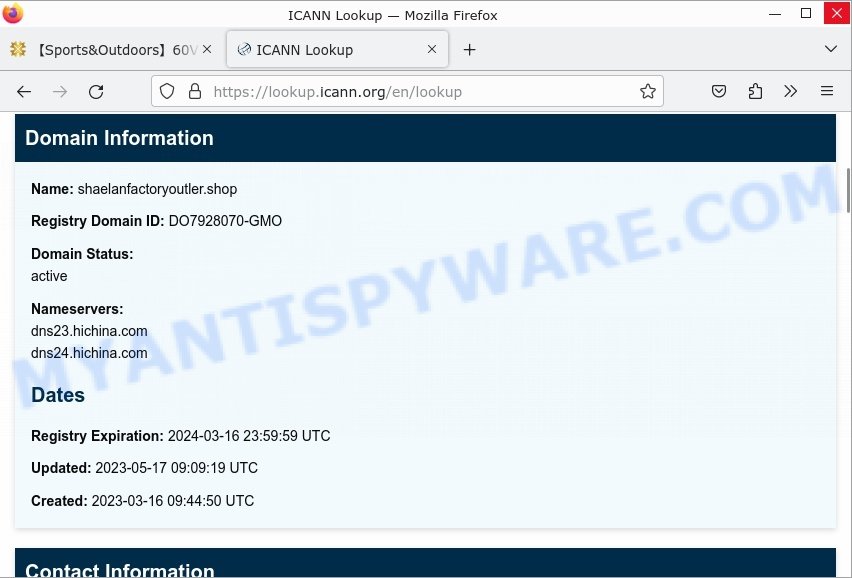The height and width of the screenshot is (578, 852).
Task: Click registry ID DO7928070-GMO
Action: pos(225,221)
